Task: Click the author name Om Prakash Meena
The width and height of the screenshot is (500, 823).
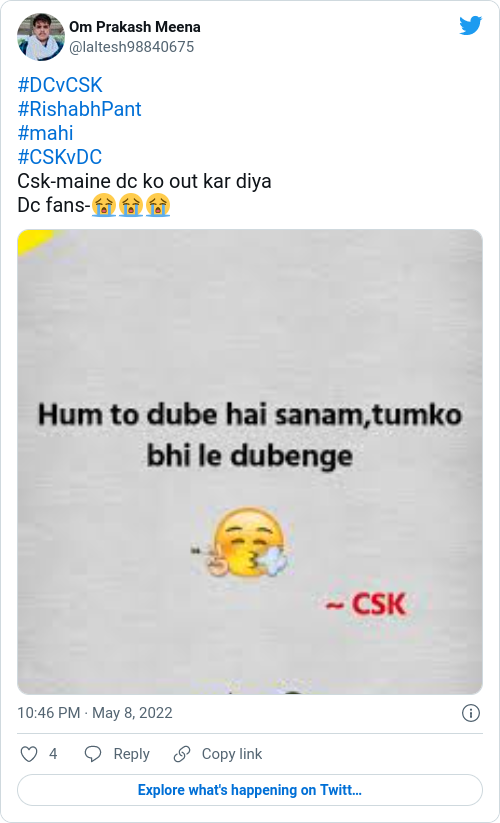Action: [135, 27]
